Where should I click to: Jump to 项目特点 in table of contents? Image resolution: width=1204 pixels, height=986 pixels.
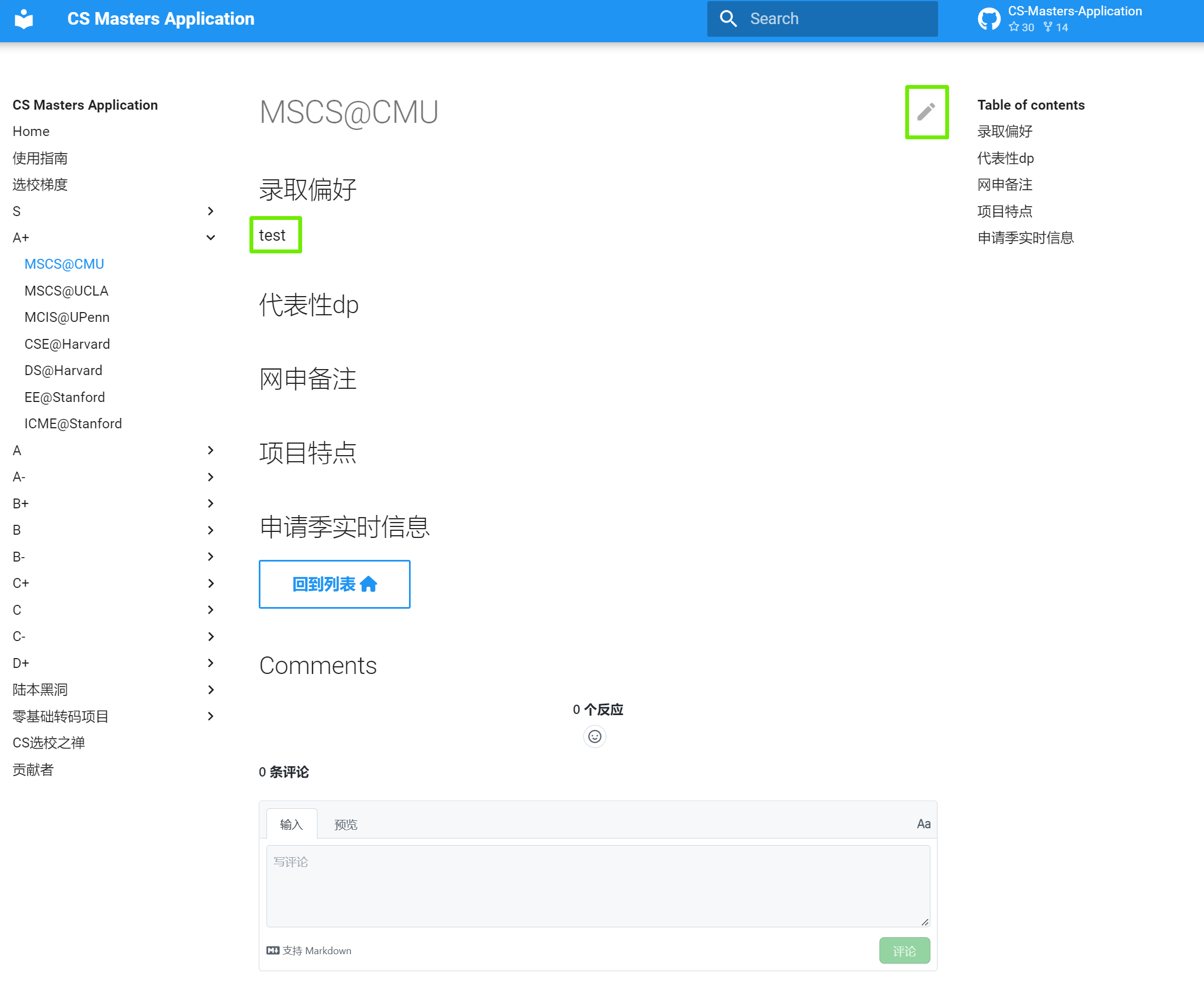click(x=1004, y=211)
